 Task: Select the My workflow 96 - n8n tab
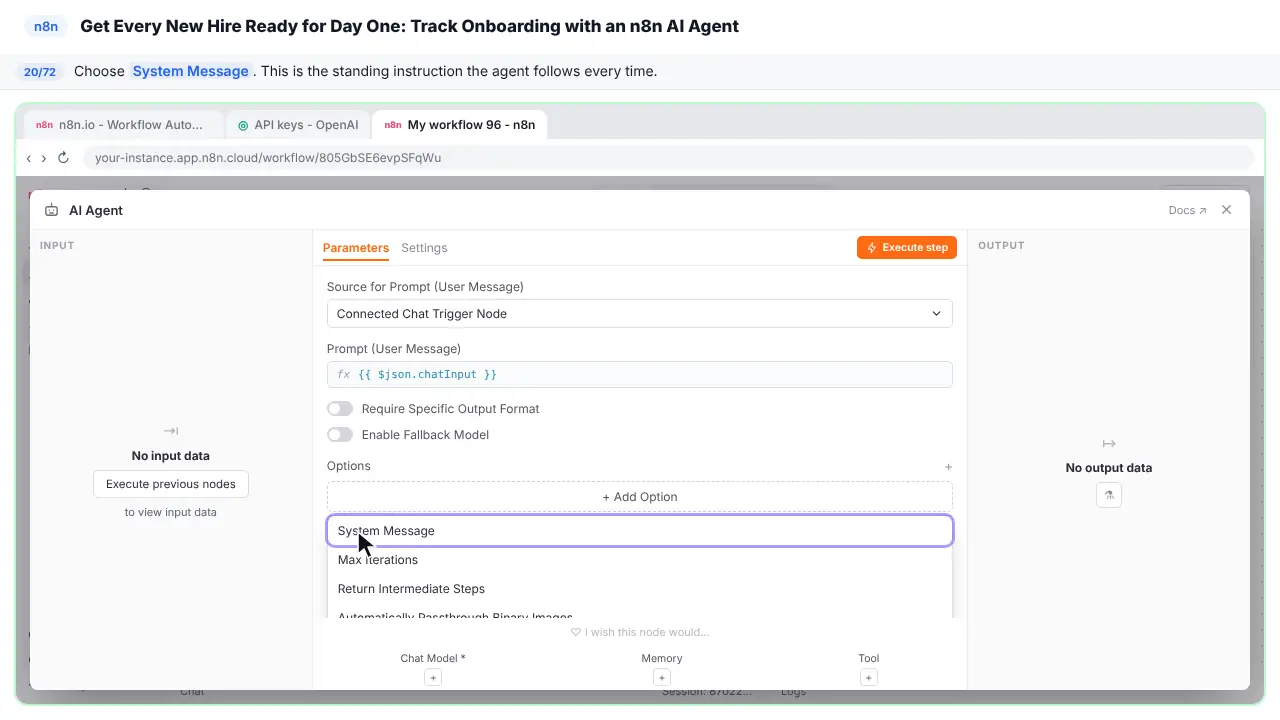click(460, 125)
